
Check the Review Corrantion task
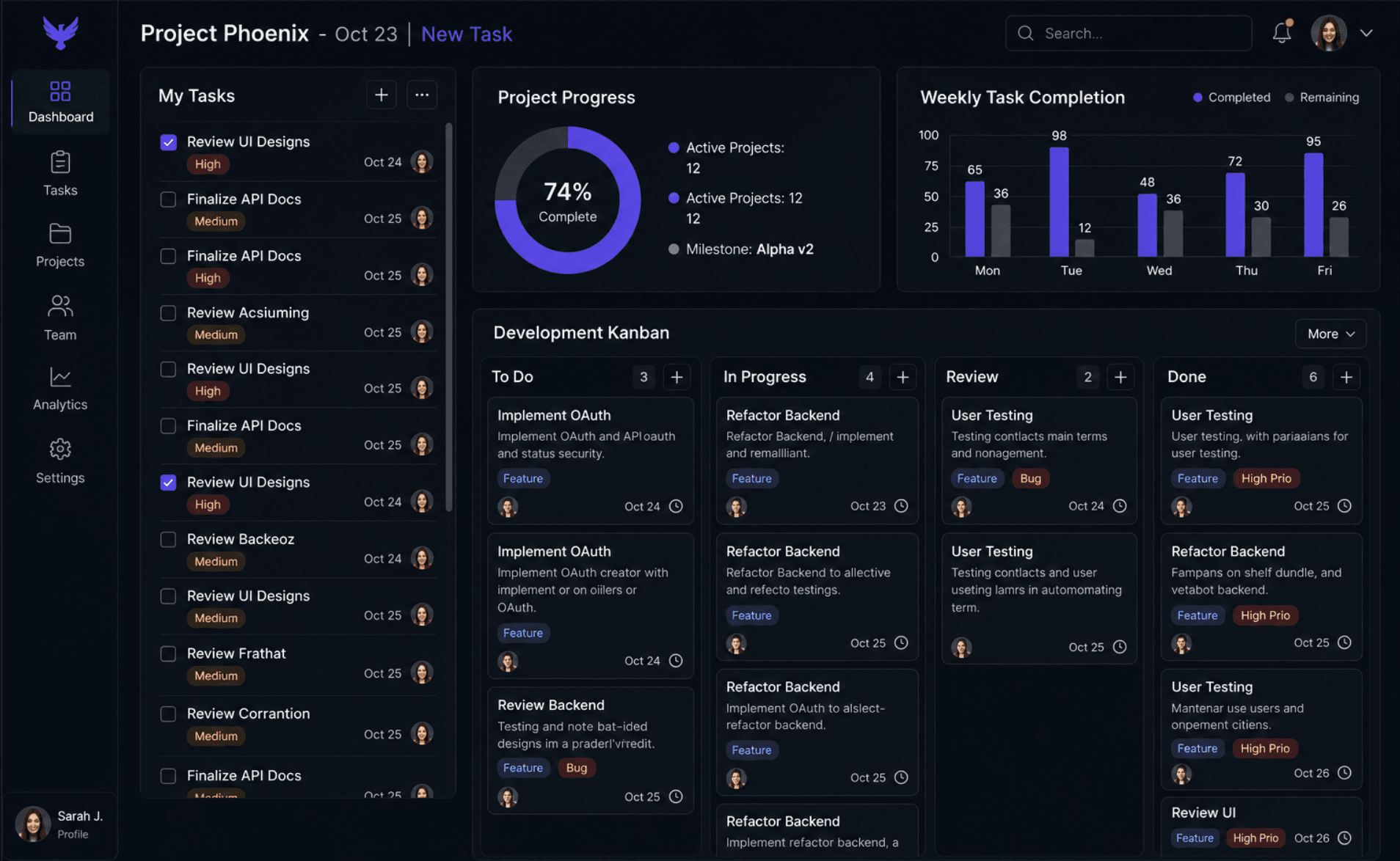[168, 714]
